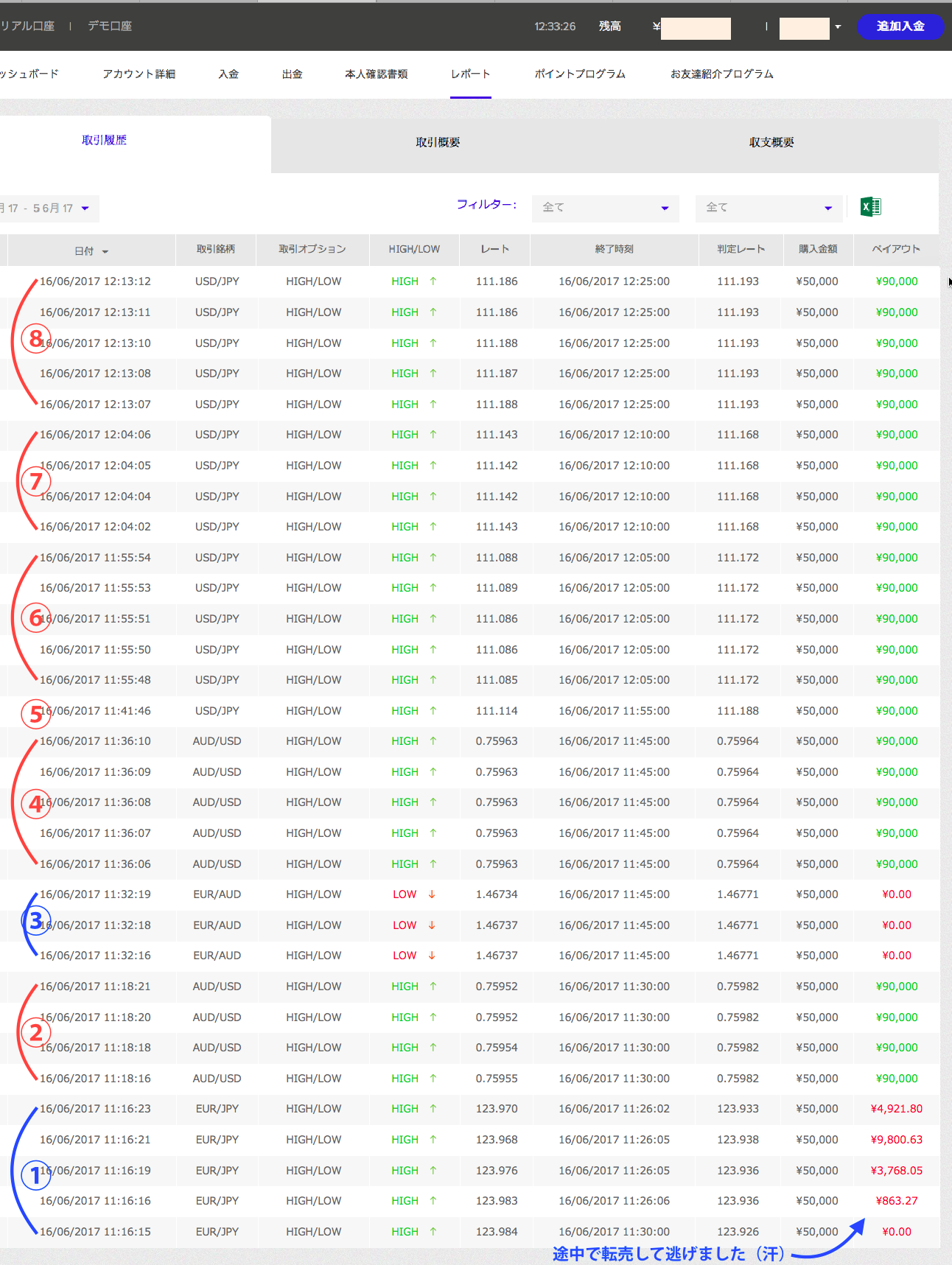Open the first 全て filter dropdown
Screen dimensions: 952x1265
(x=605, y=208)
